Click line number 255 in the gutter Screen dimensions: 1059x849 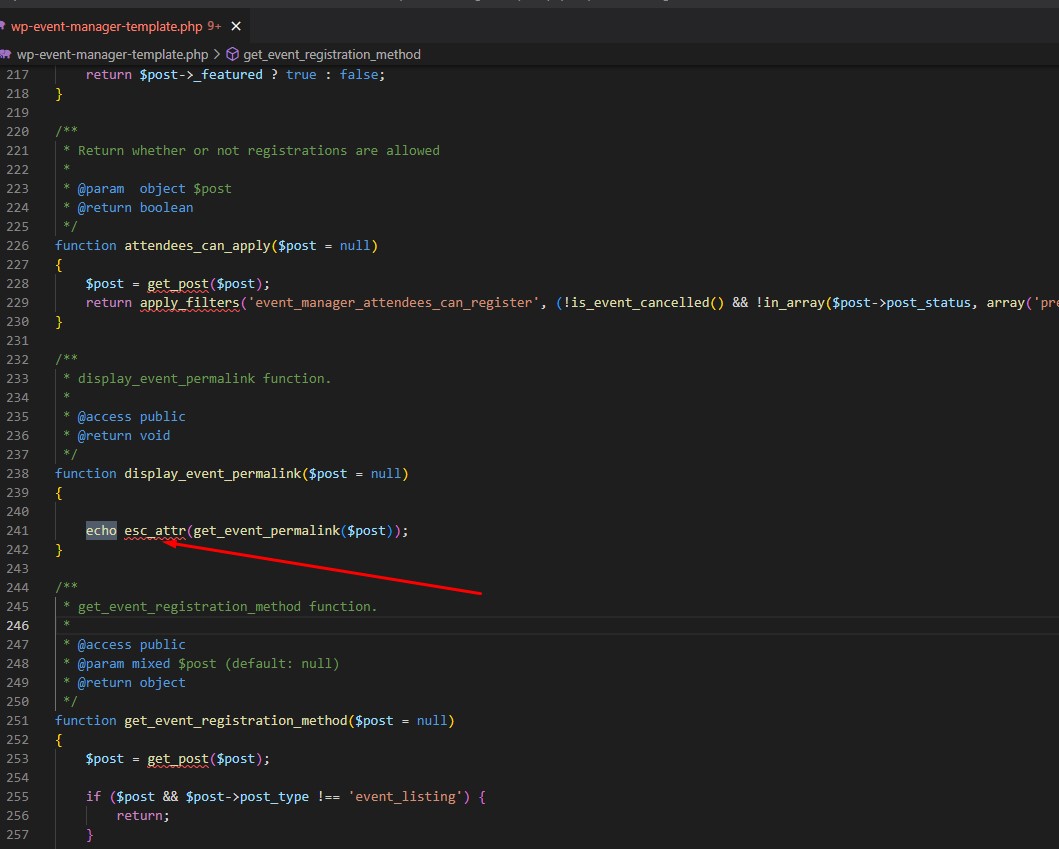(18, 797)
